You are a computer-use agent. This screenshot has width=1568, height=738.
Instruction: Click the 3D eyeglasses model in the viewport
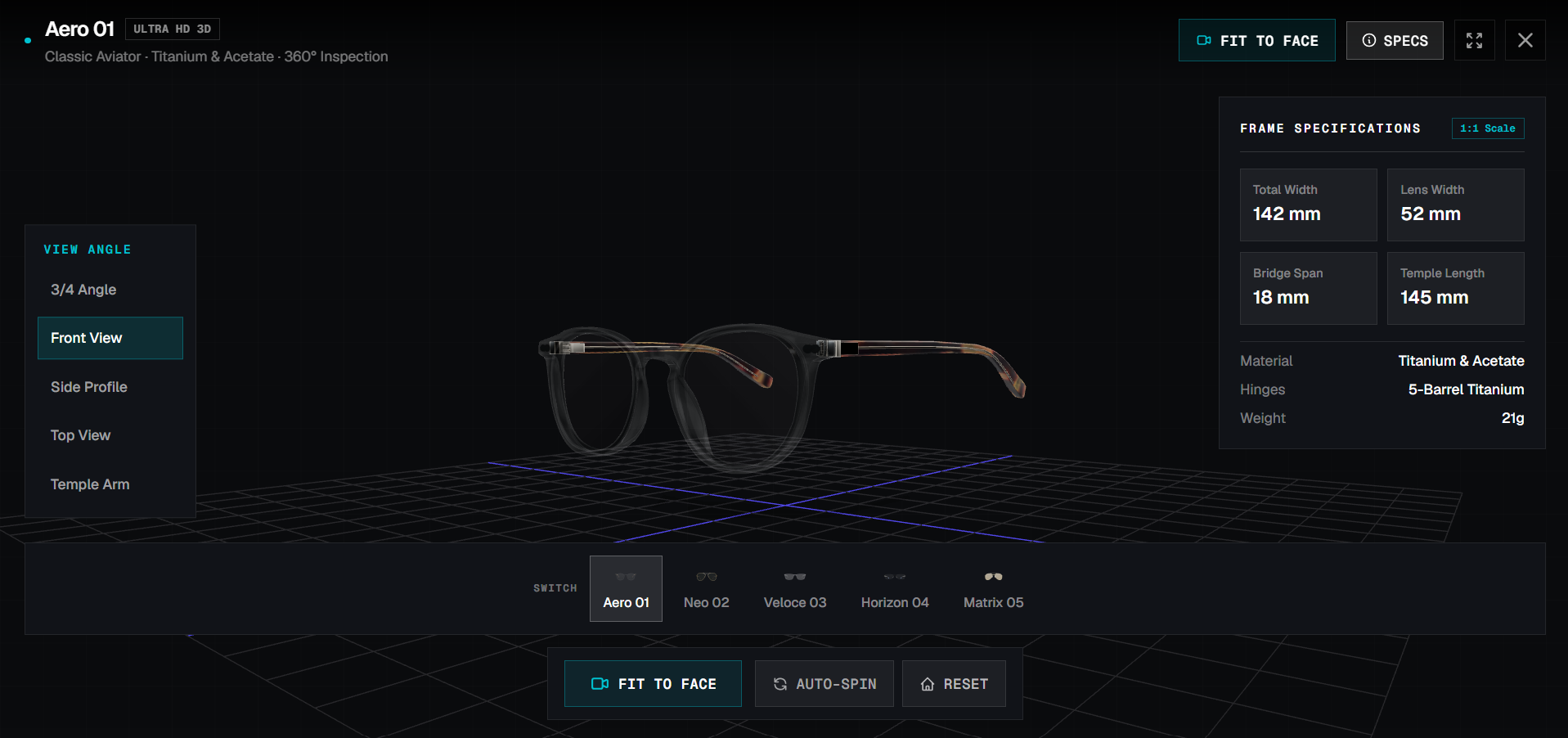[x=781, y=397]
